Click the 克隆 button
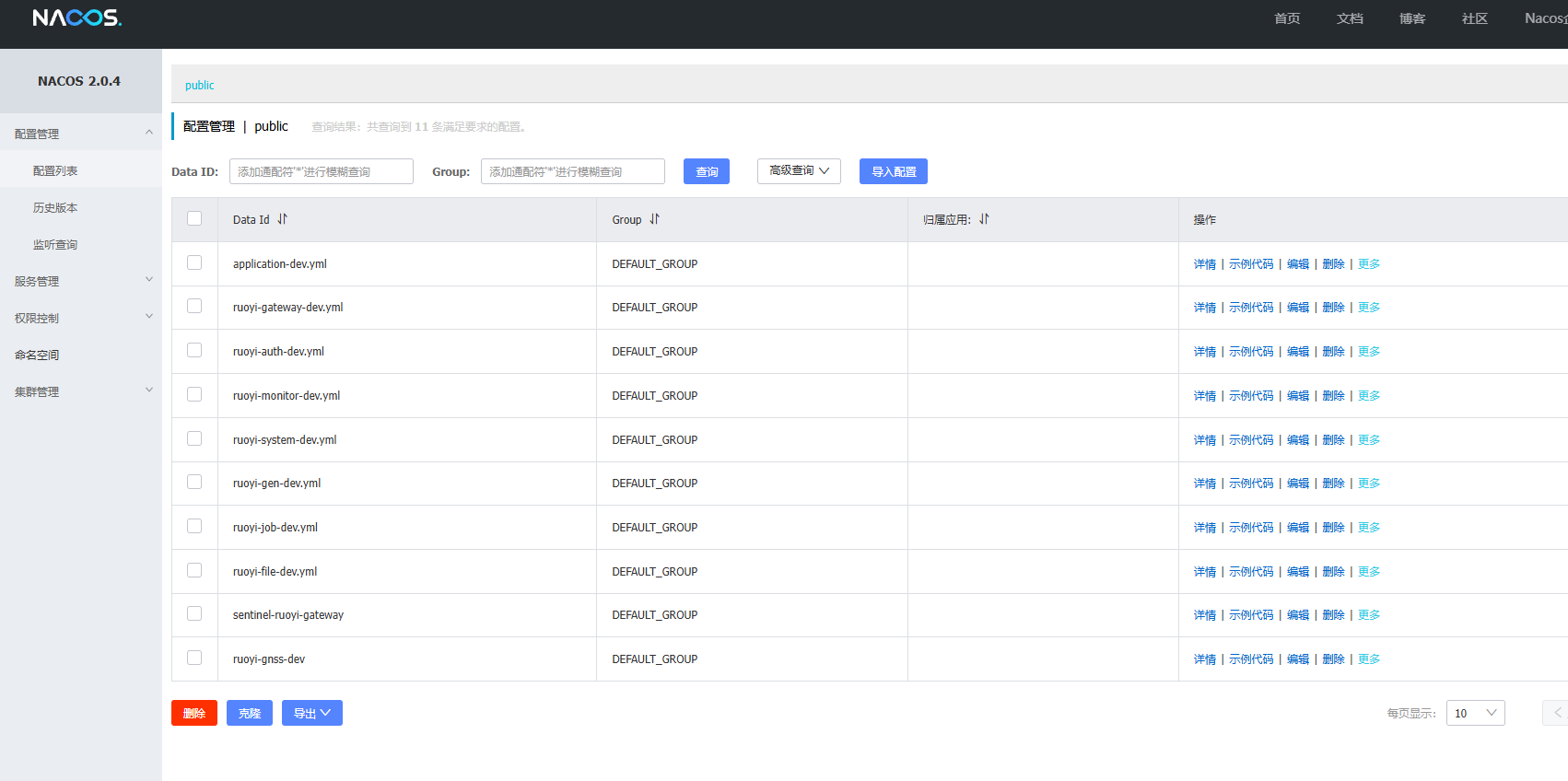 pos(250,713)
